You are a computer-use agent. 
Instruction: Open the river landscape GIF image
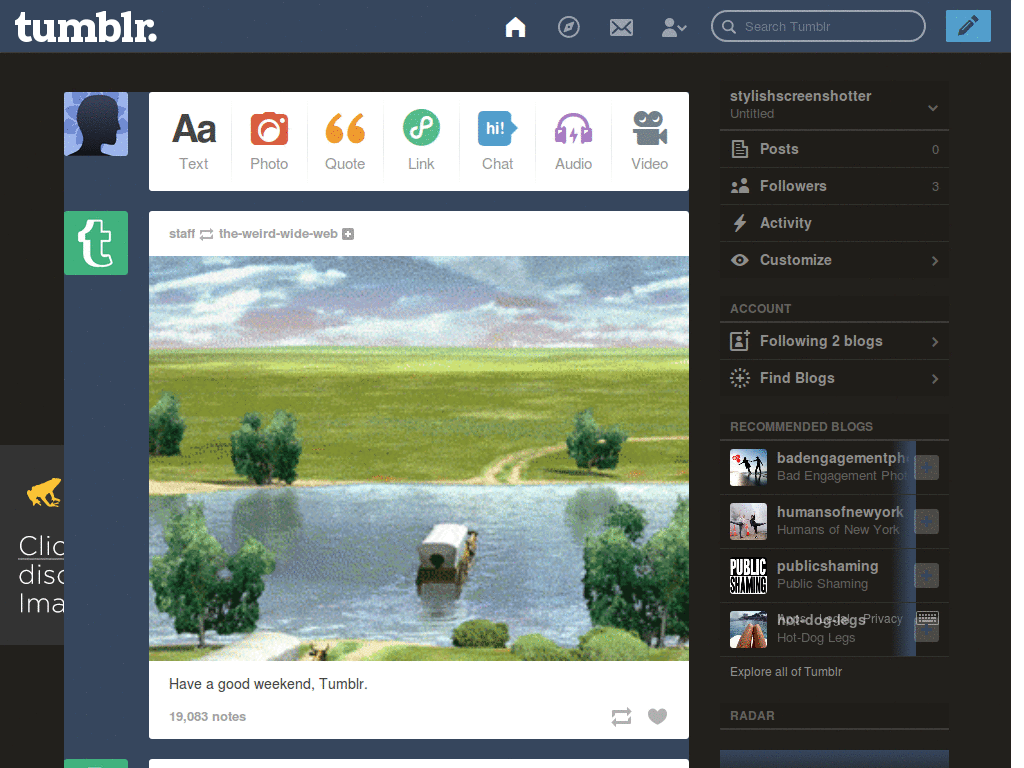tap(419, 458)
